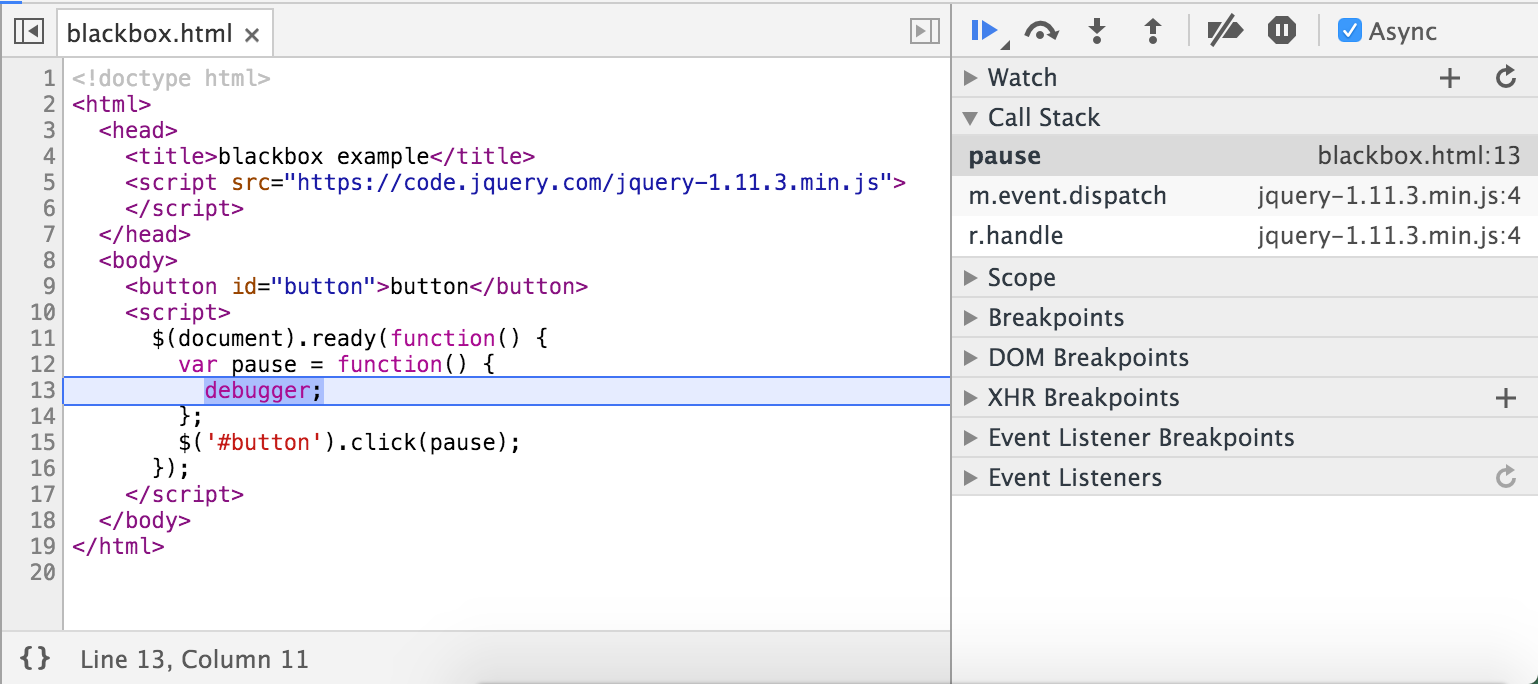This screenshot has width=1538, height=684.
Task: Resume script execution
Action: pos(985,31)
